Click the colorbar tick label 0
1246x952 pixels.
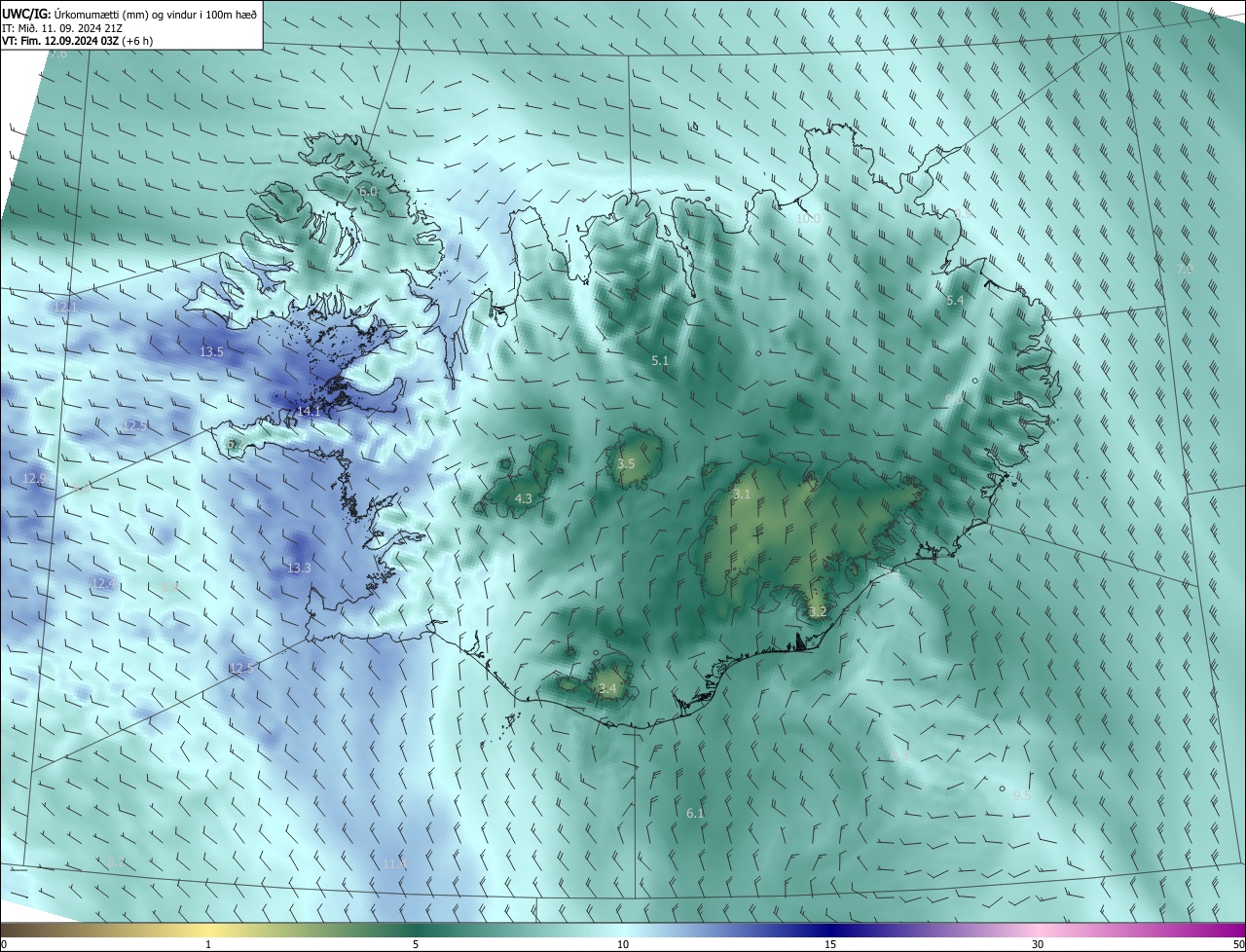(4, 945)
